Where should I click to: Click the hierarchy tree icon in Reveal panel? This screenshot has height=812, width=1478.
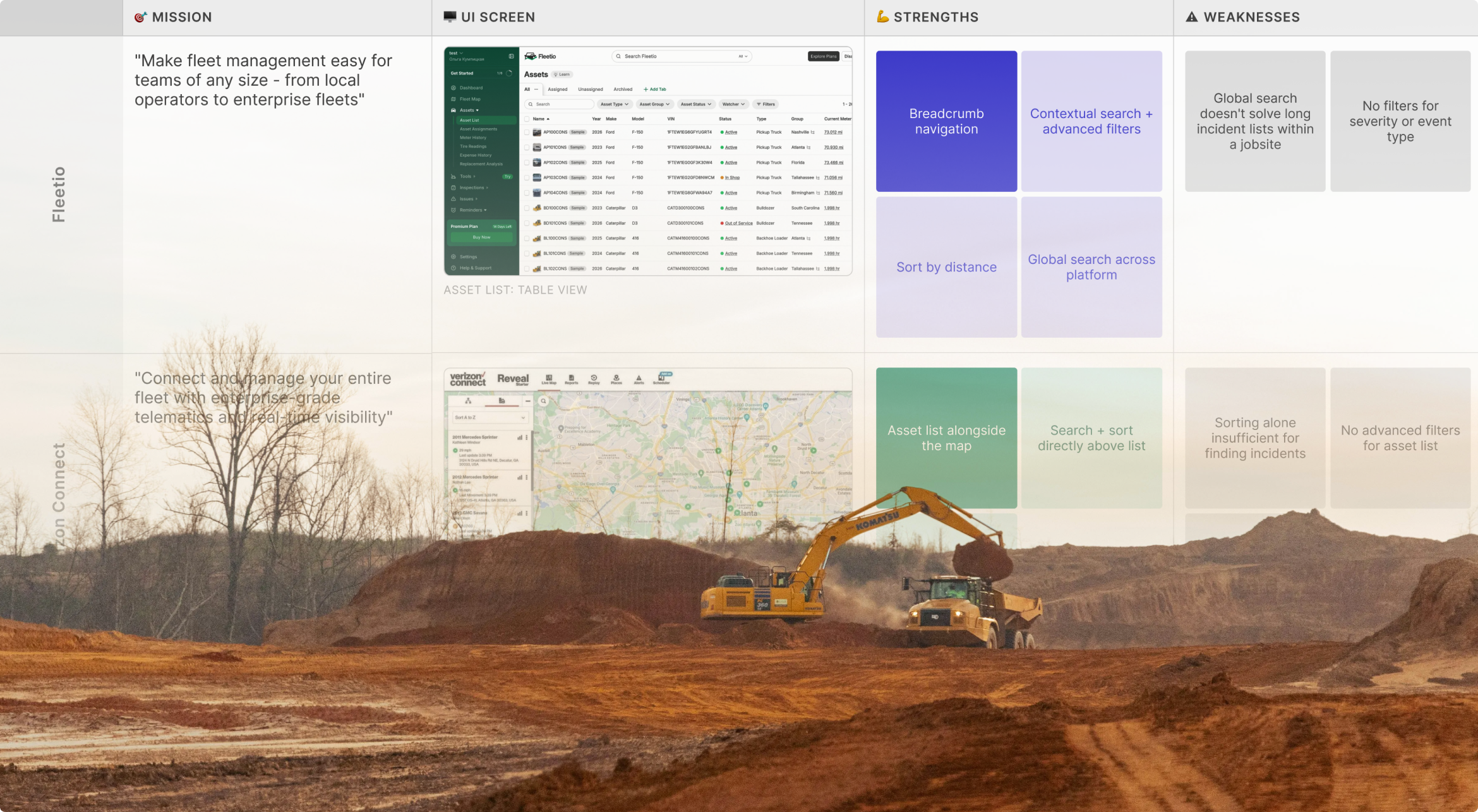pyautogui.click(x=468, y=401)
